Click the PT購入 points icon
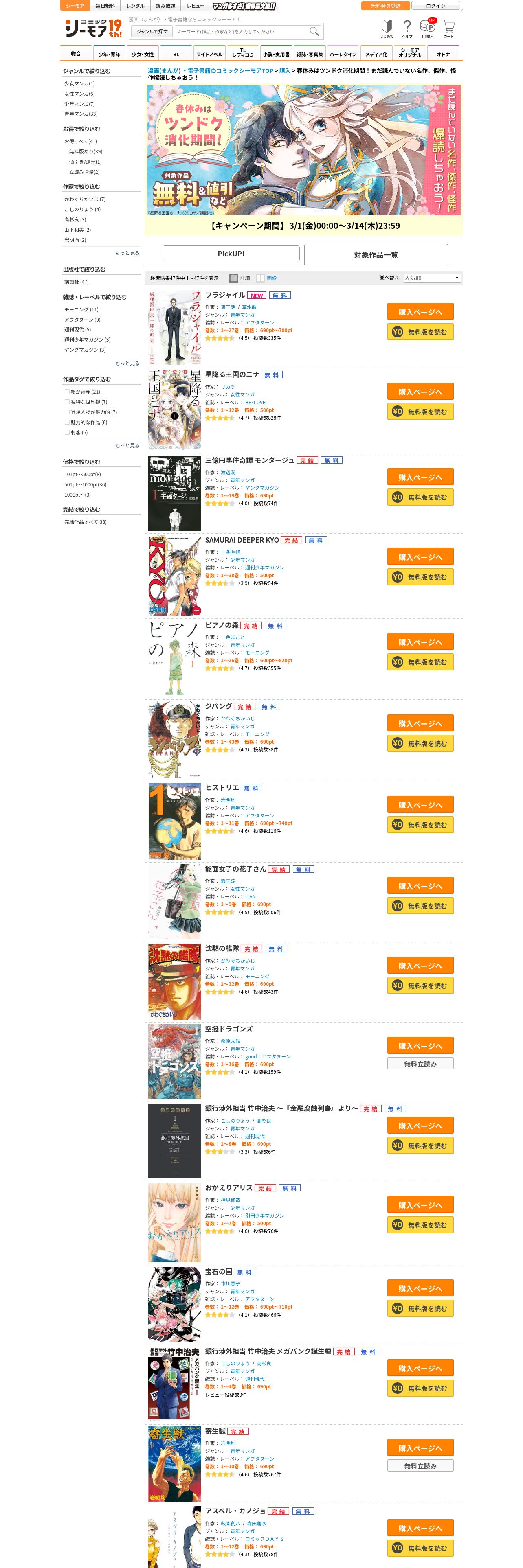This screenshot has width=523, height=1568. pos(427,28)
